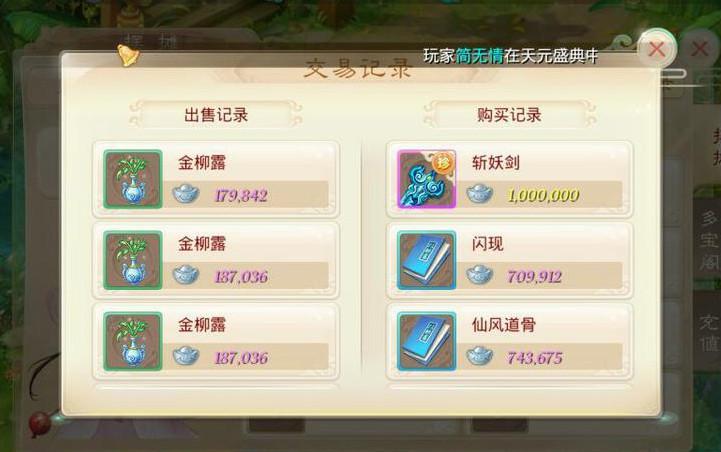
Task: Click player name 简无情 in announcement
Action: (480, 56)
